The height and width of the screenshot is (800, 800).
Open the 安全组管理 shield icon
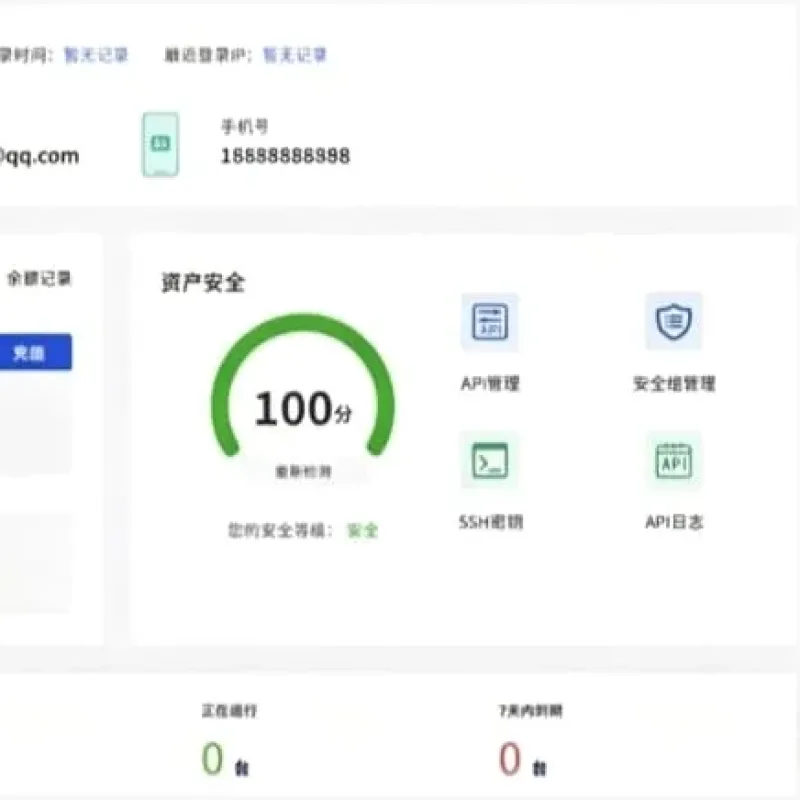tap(673, 321)
